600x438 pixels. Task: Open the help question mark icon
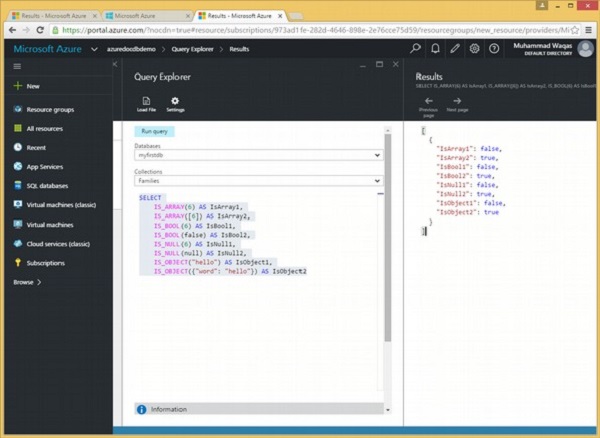[x=493, y=48]
